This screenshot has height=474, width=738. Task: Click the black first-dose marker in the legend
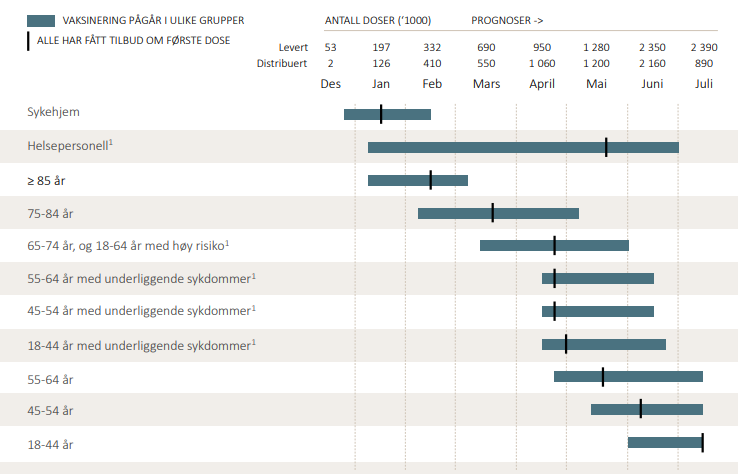[29, 40]
